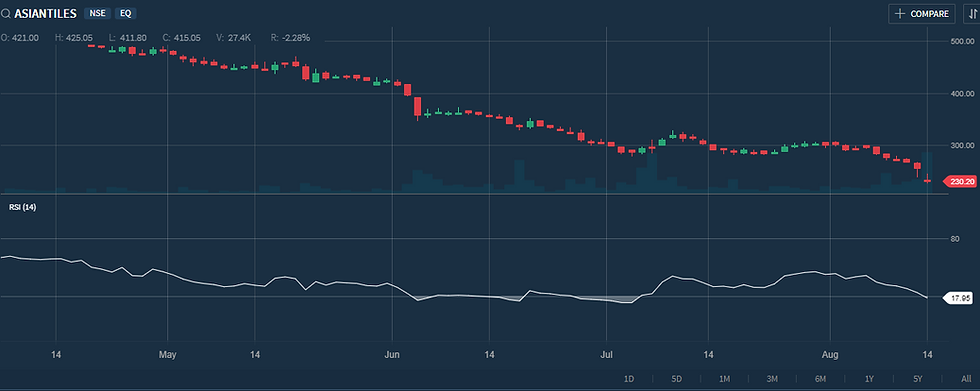
Task: Switch chart range to 1Y
Action: [869, 379]
